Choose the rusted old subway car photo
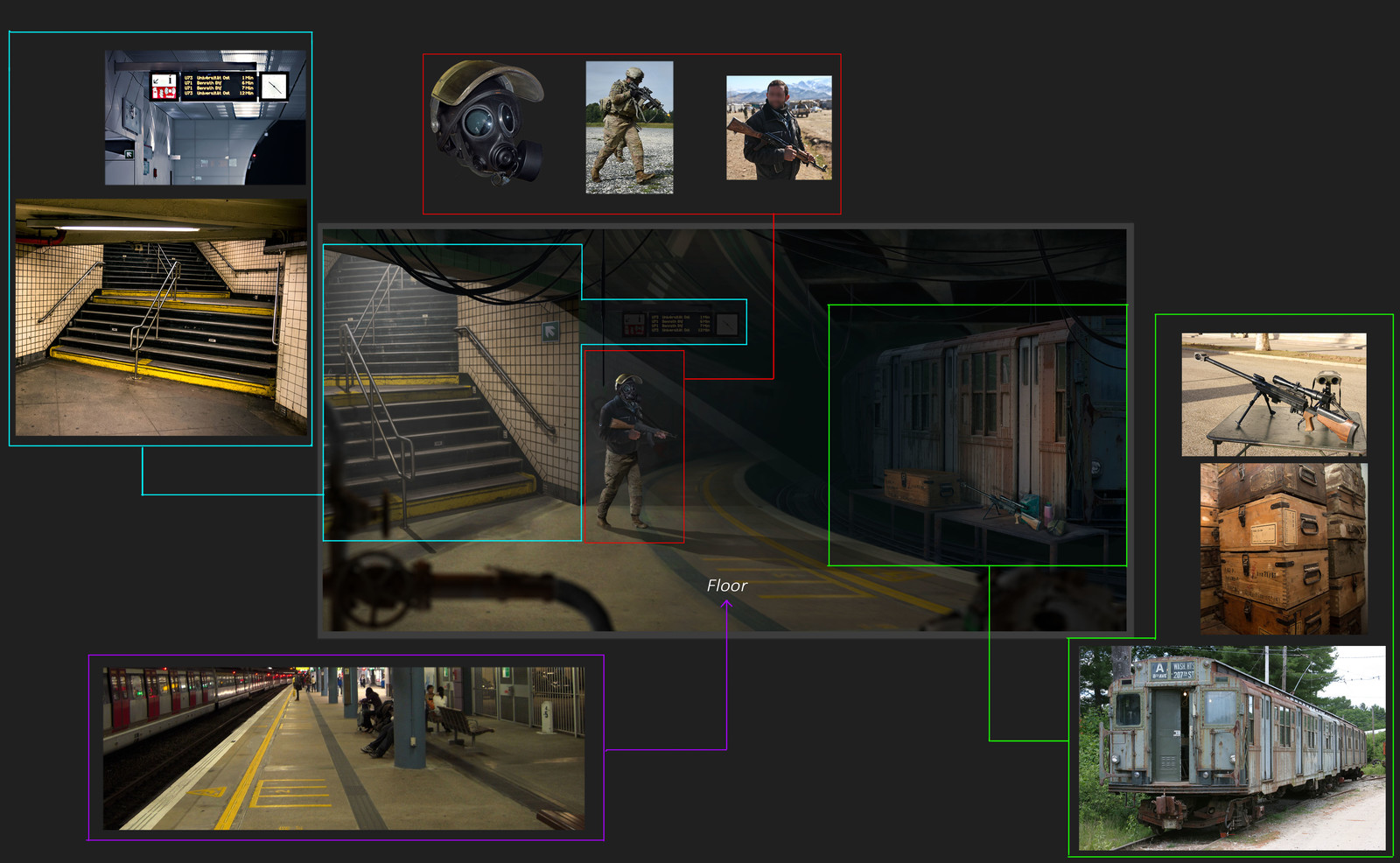Viewport: 1400px width, 863px height. coord(1232,748)
